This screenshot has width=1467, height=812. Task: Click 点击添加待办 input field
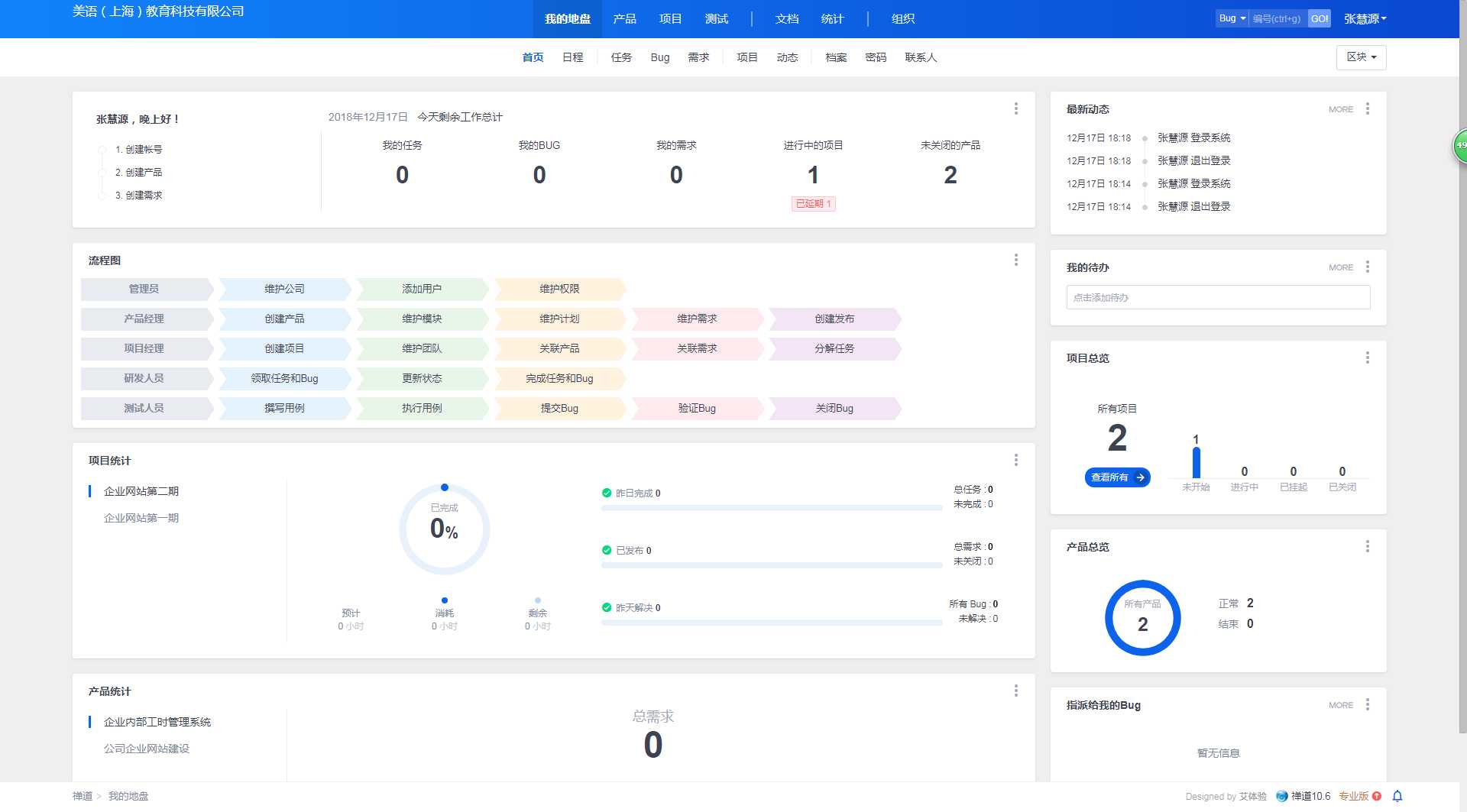point(1218,297)
